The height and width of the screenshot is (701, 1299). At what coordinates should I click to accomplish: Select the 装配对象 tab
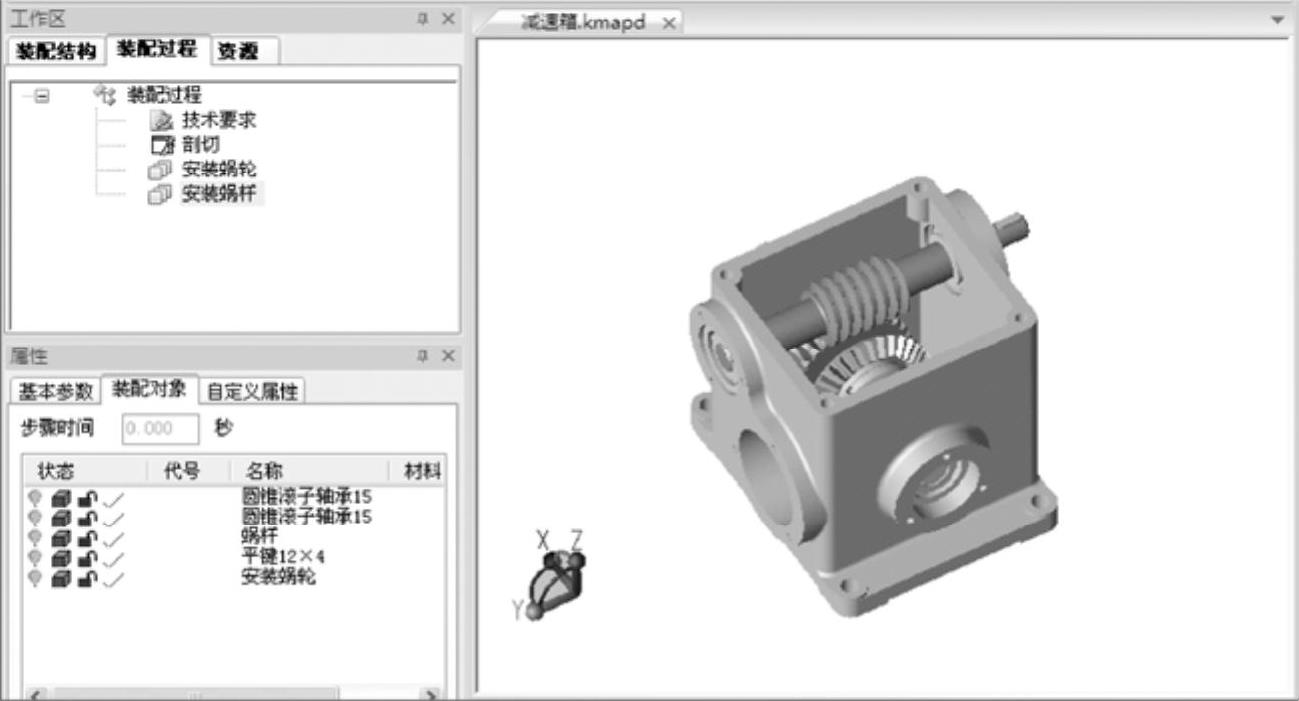click(149, 390)
